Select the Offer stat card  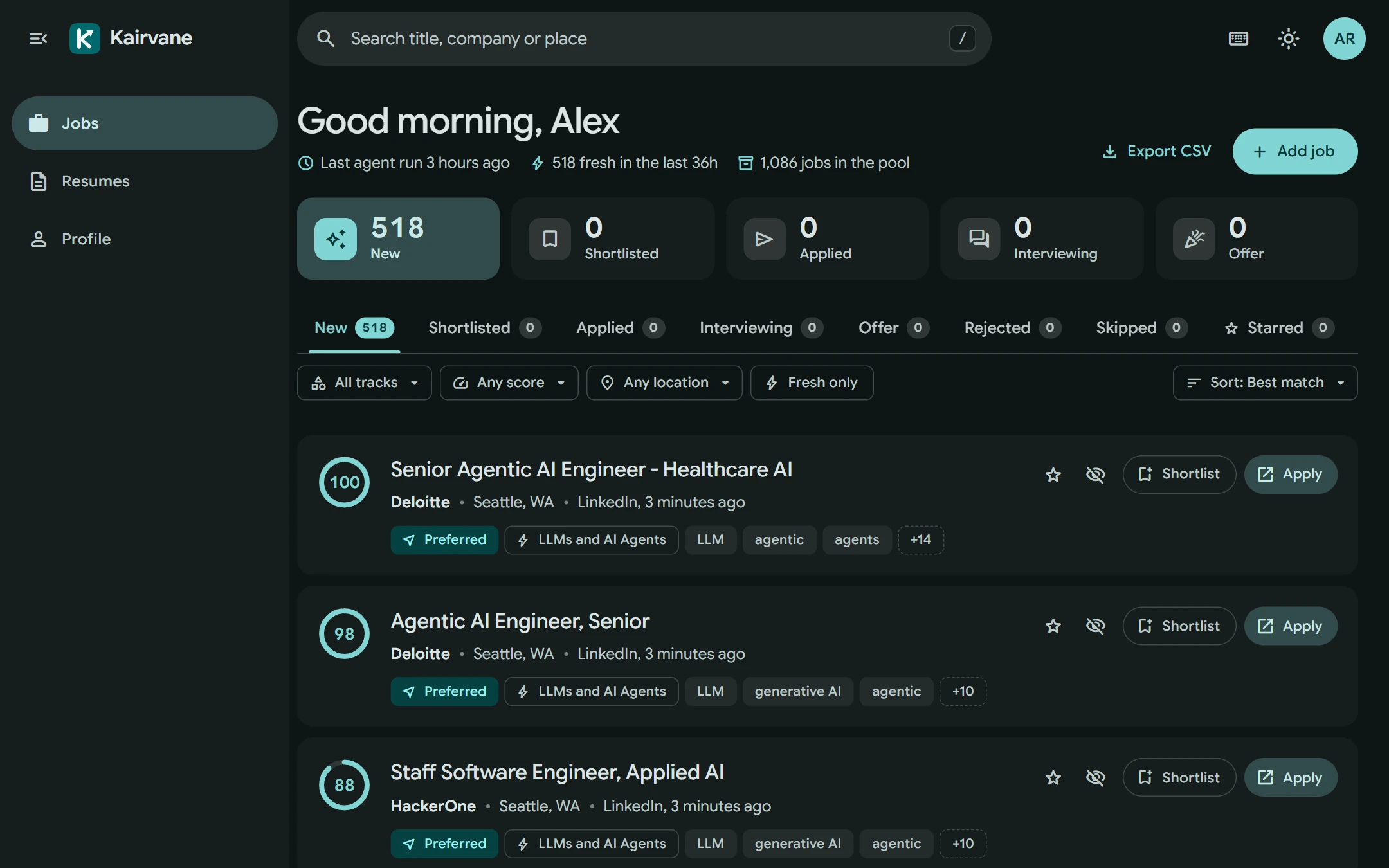tap(1257, 239)
